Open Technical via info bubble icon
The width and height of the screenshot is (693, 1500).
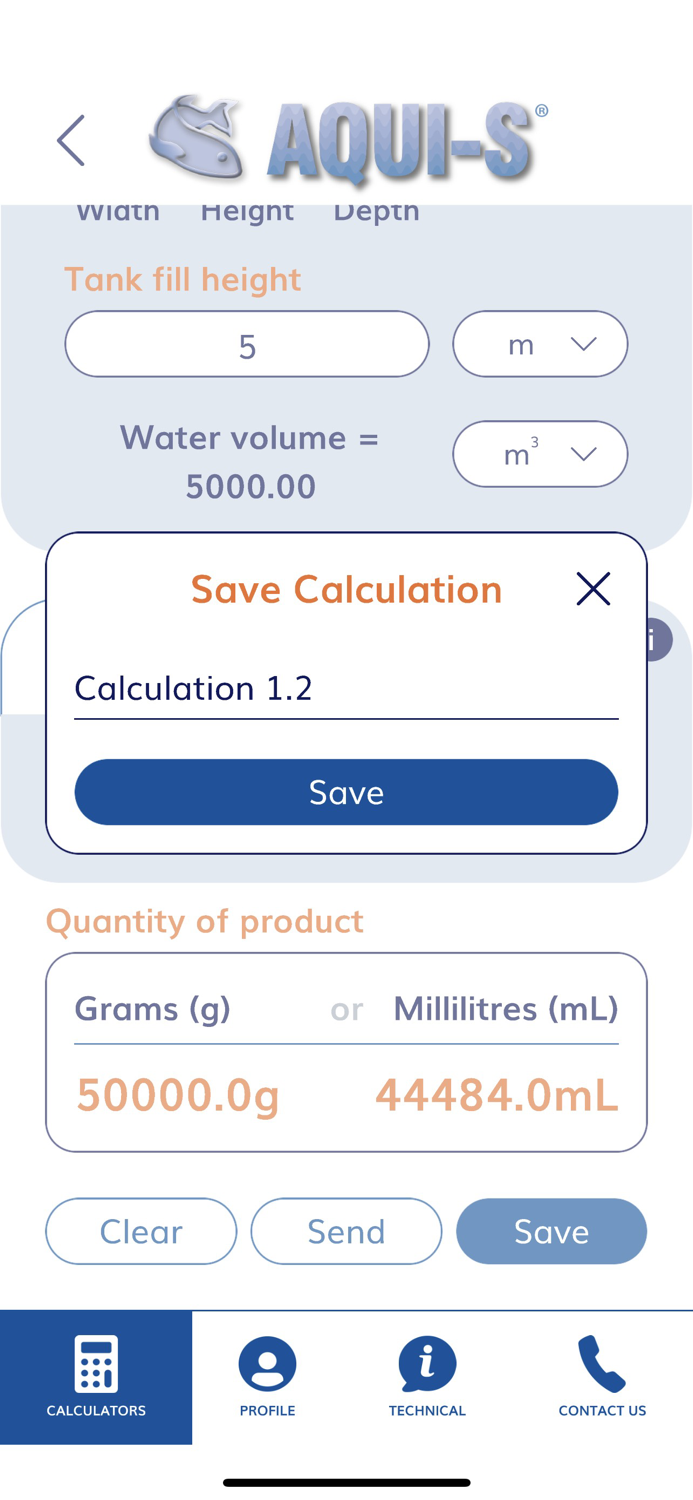[x=427, y=1363]
